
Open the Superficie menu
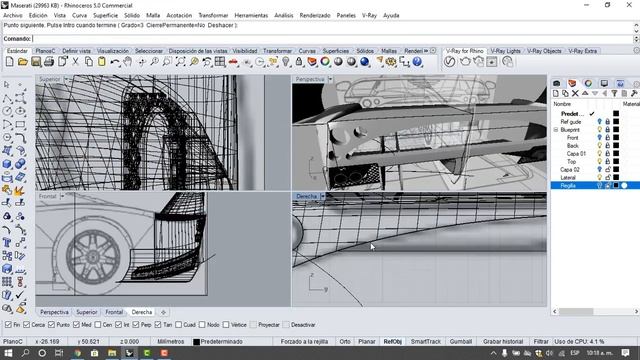point(105,15)
